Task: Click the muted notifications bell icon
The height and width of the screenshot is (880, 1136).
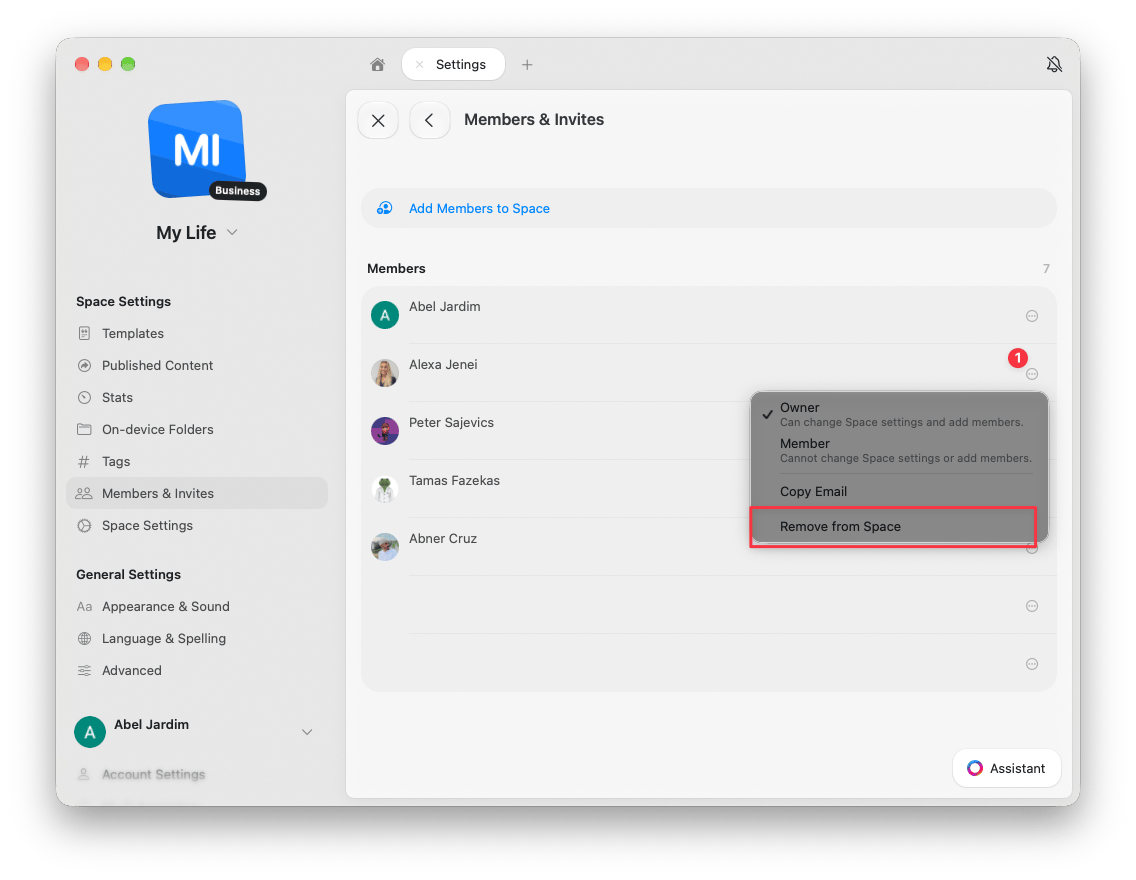Action: coord(1054,64)
